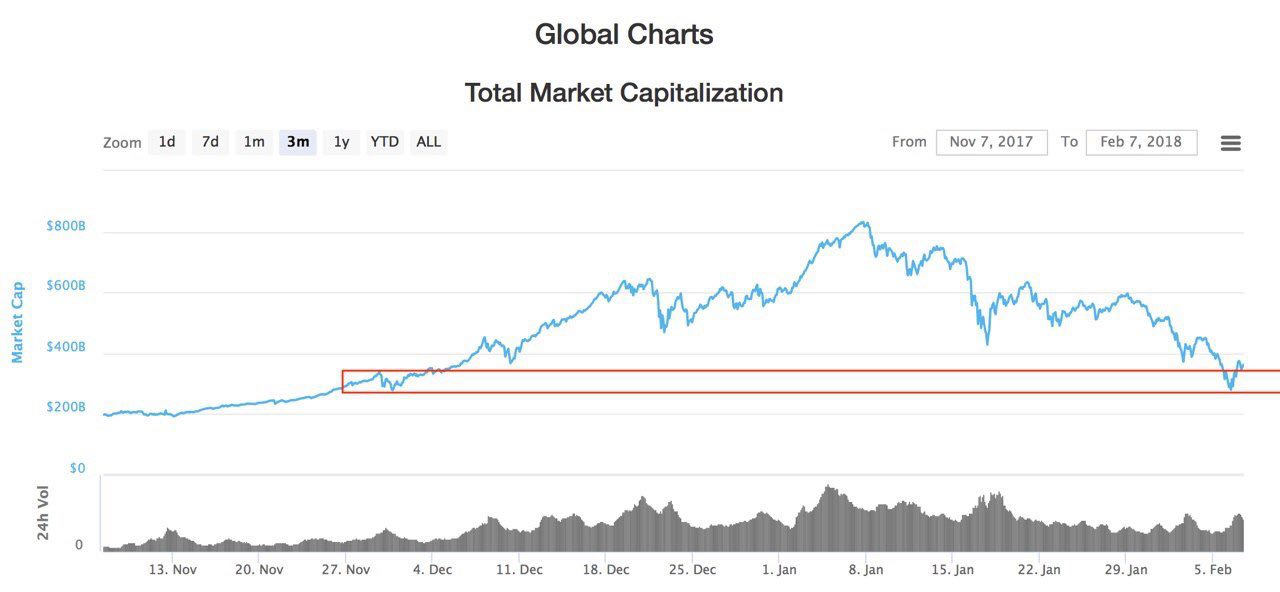
Task: Click the 13. Nov date axis label
Action: pos(172,570)
